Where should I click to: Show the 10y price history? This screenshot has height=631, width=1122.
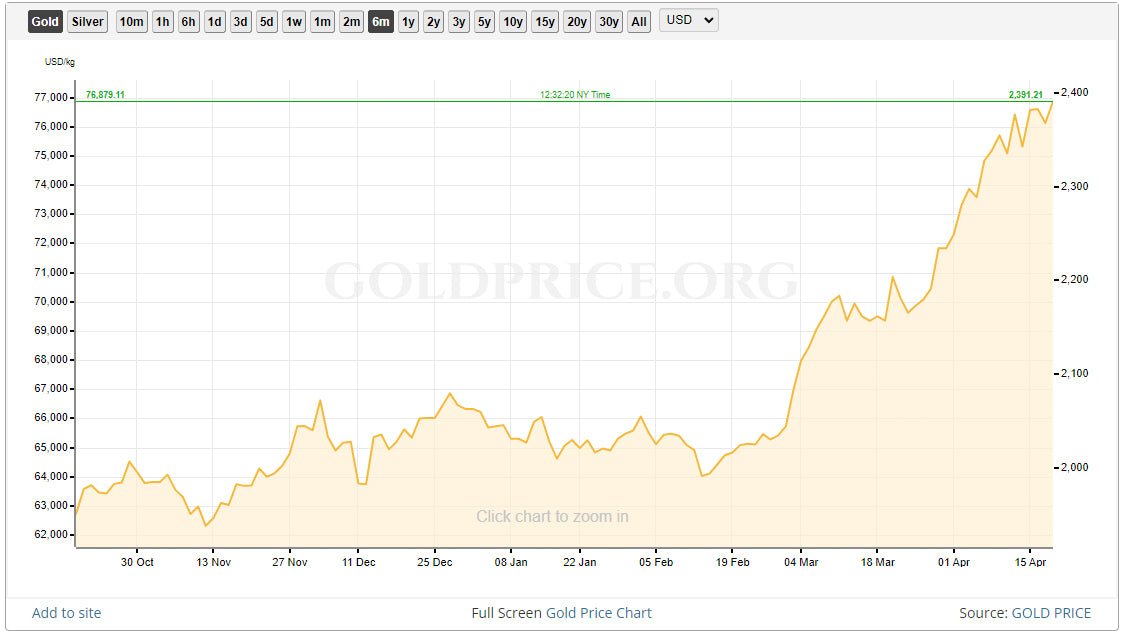513,21
